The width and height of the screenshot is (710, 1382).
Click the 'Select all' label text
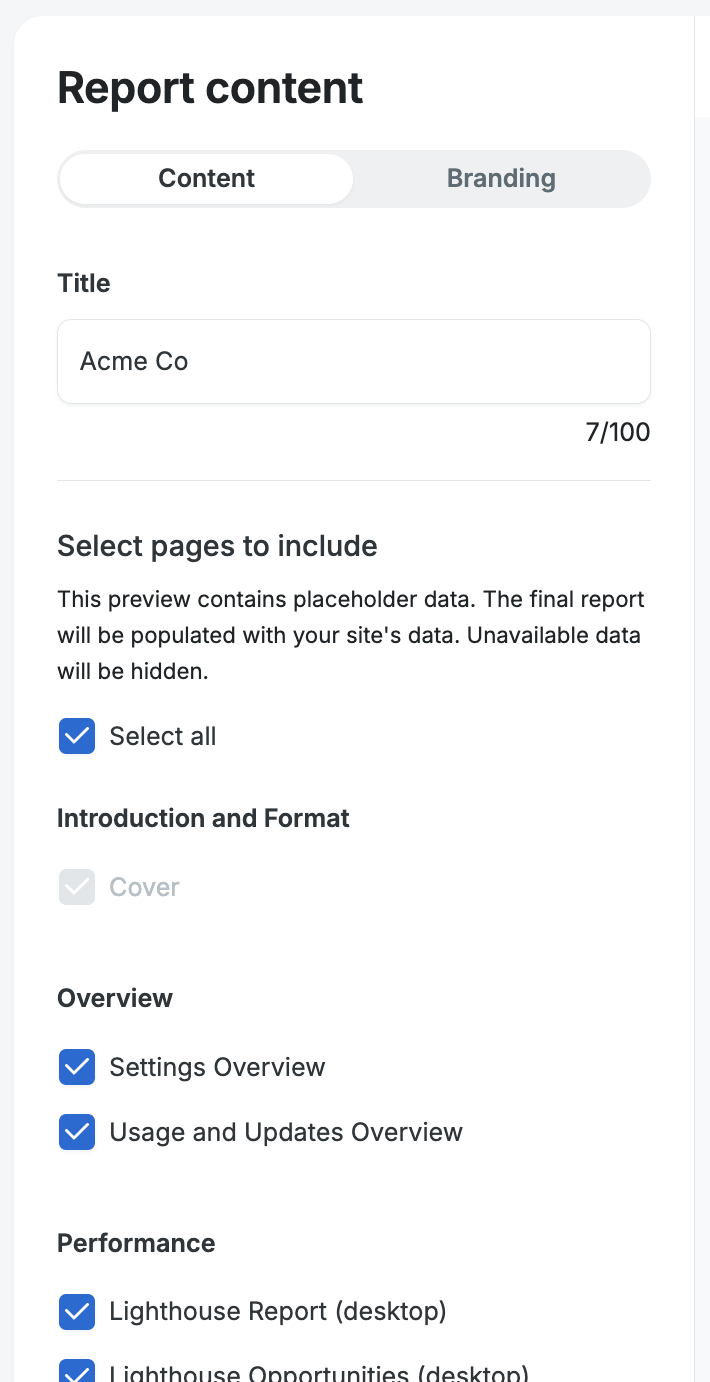pos(163,737)
